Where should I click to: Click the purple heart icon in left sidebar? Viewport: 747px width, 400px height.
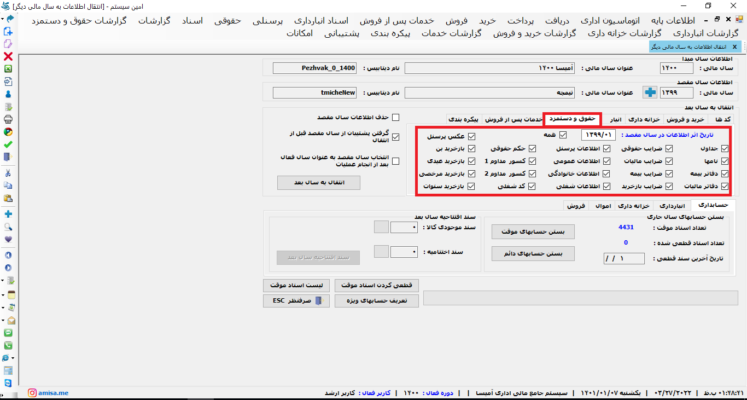pyautogui.click(x=8, y=239)
